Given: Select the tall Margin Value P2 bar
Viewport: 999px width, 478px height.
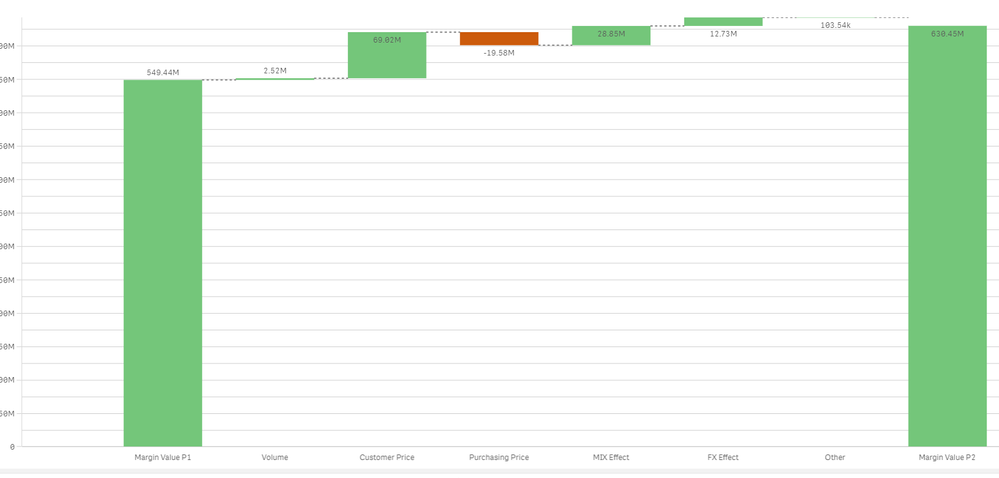Looking at the screenshot, I should point(947,235).
